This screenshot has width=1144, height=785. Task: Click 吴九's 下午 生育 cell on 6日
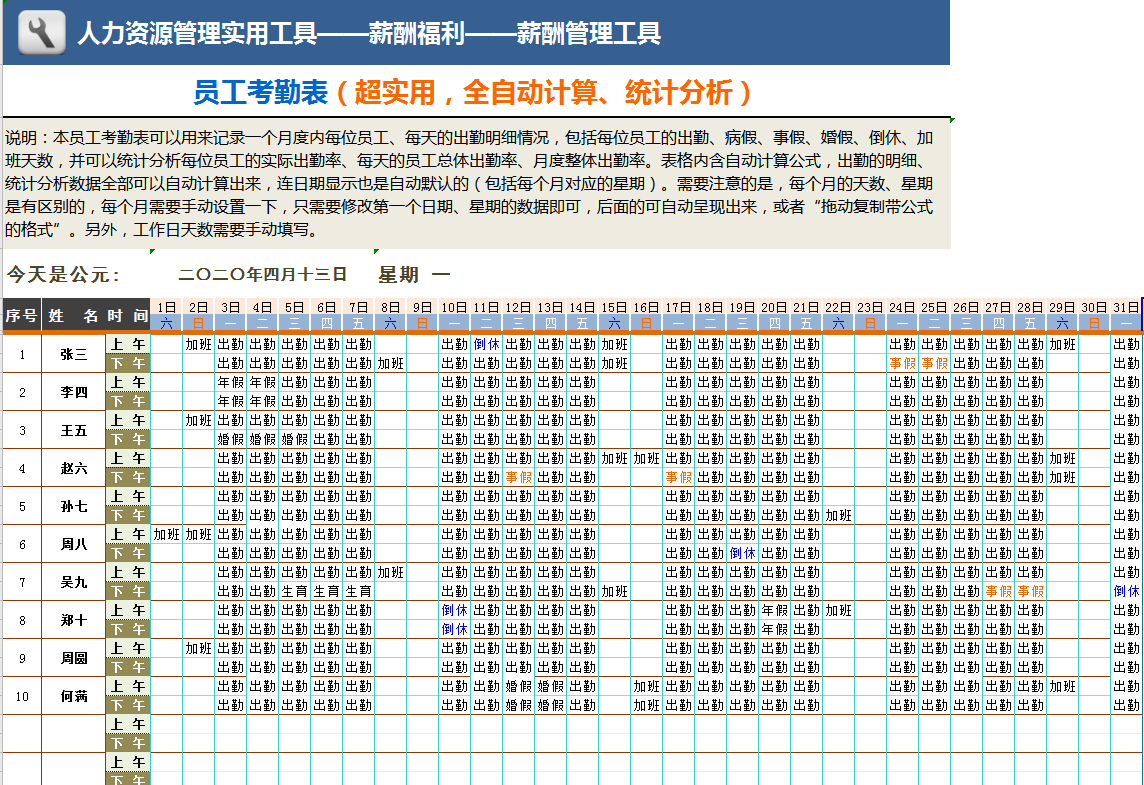327,591
